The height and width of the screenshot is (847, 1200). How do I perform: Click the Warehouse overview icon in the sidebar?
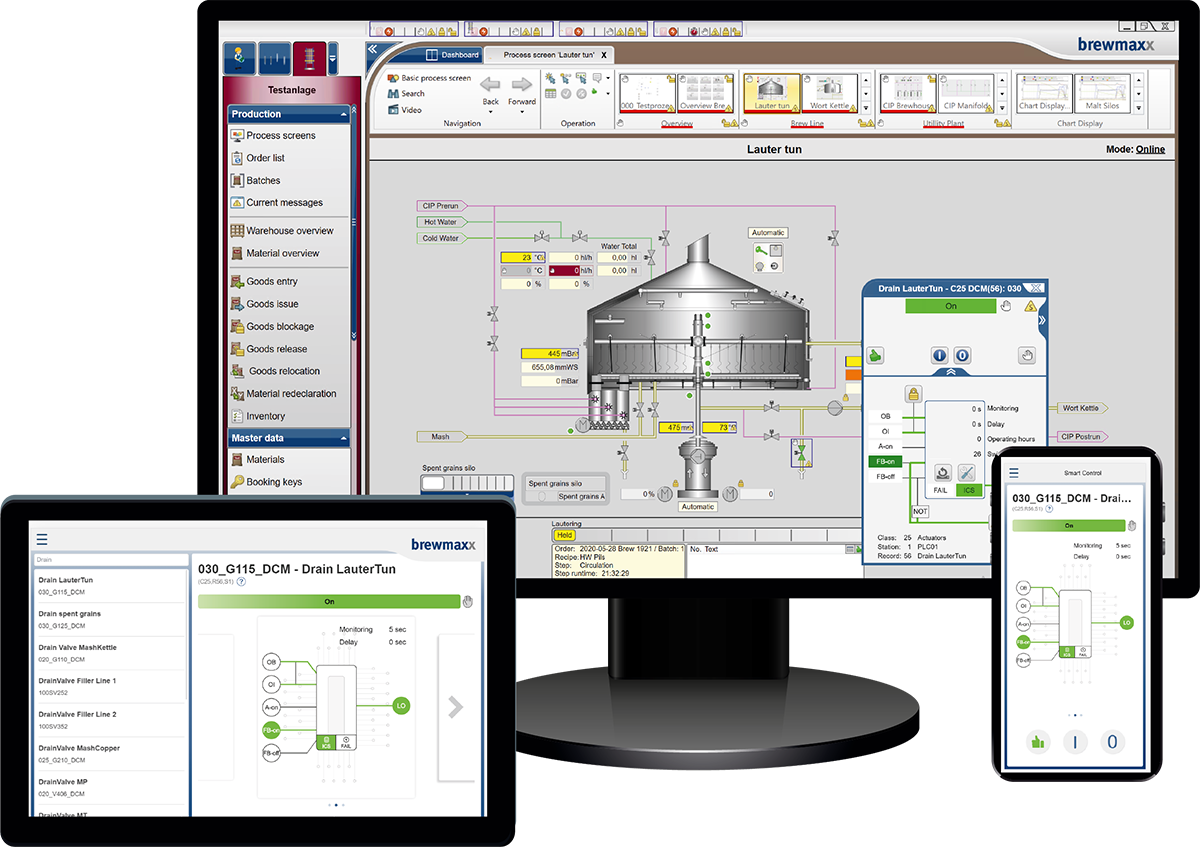[x=238, y=230]
